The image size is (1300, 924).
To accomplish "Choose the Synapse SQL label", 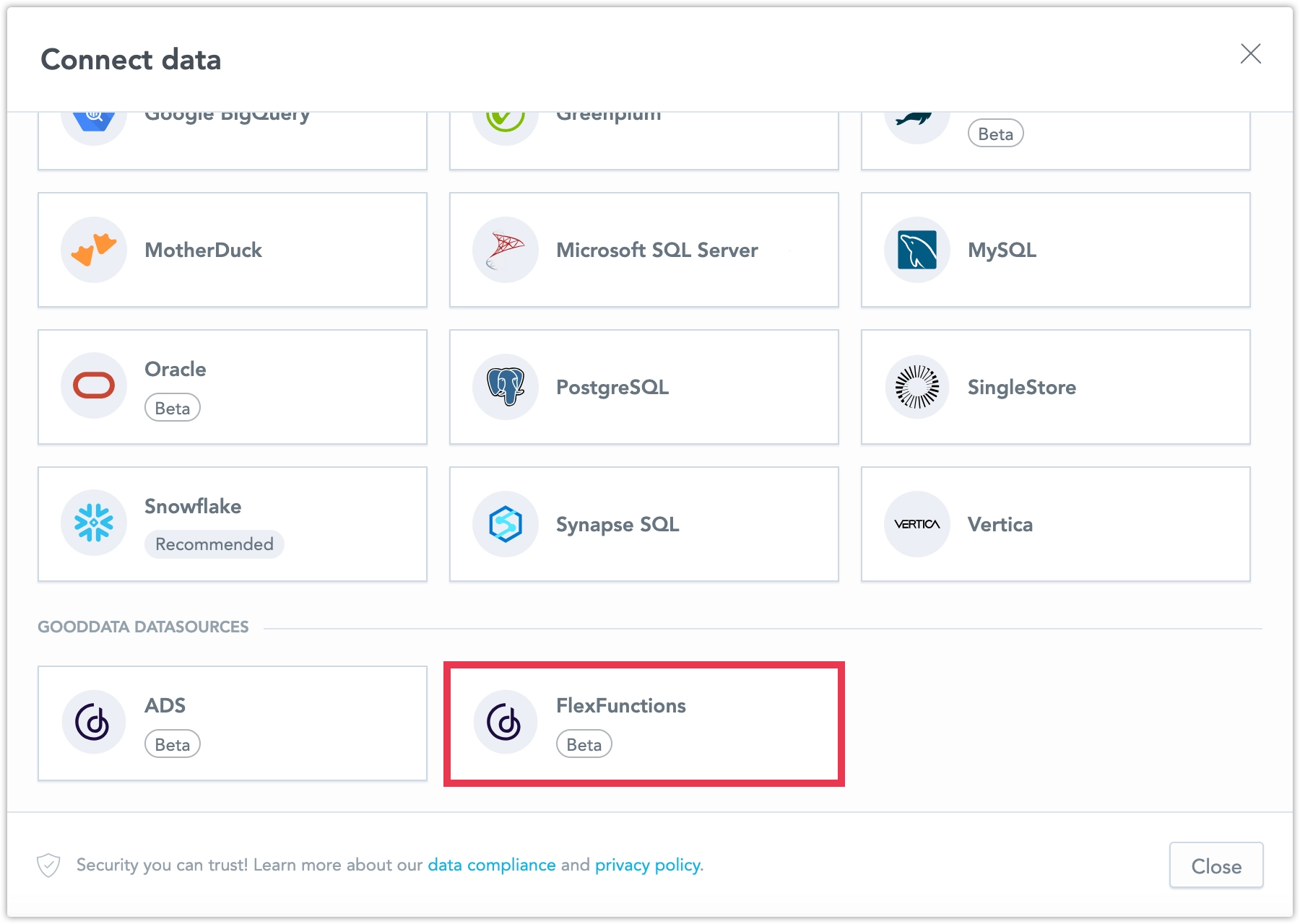I will (x=617, y=525).
